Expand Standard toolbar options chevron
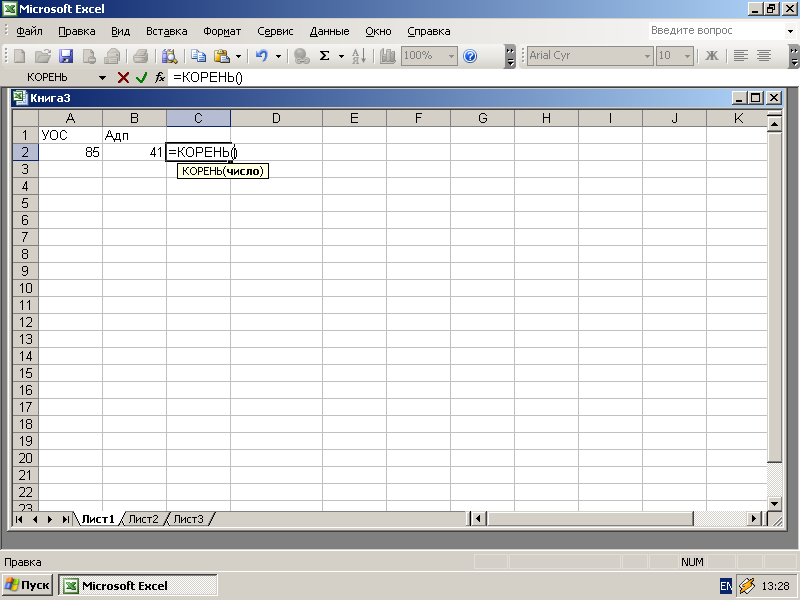 pyautogui.click(x=510, y=56)
